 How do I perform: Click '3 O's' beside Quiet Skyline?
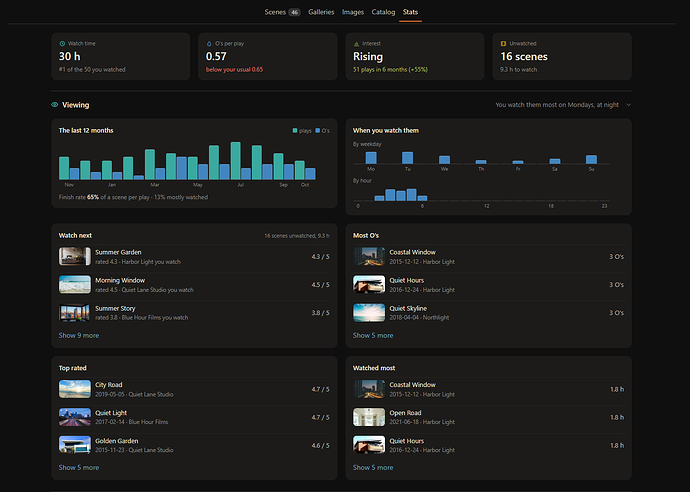617,313
